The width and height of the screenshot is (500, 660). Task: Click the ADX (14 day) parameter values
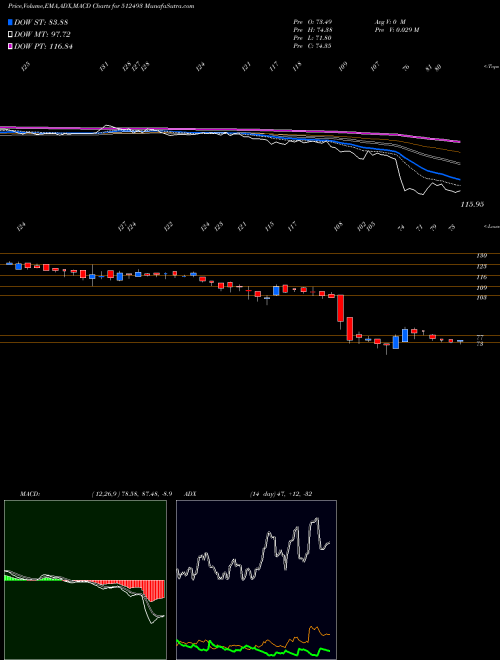(x=281, y=494)
